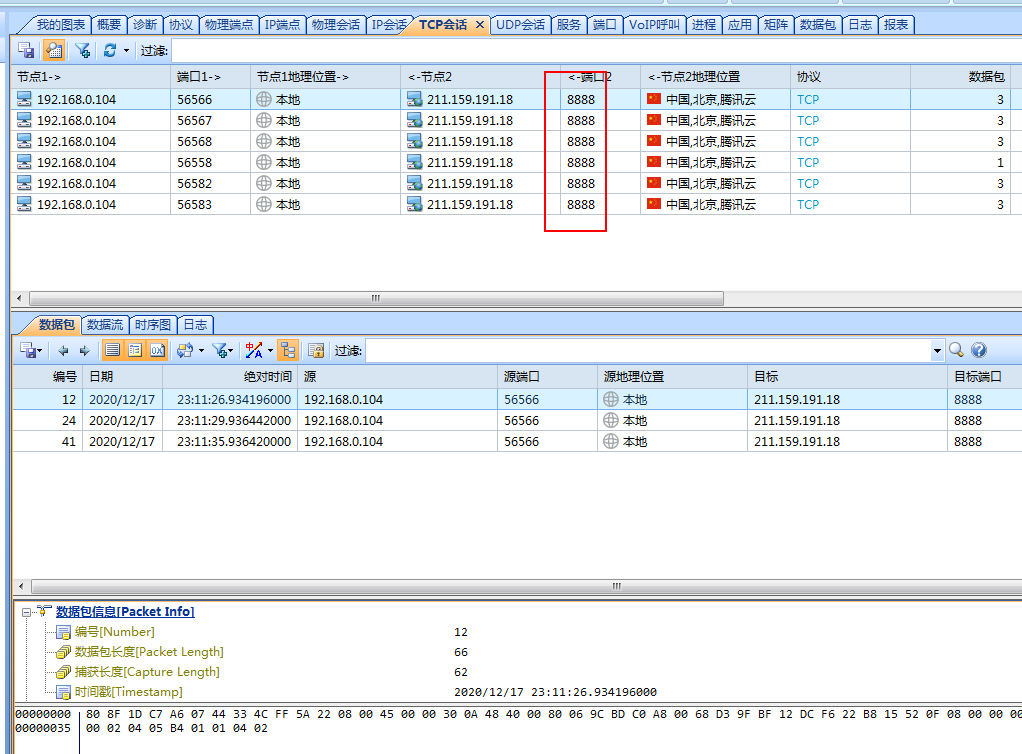Open the 概要 tab

[x=109, y=25]
